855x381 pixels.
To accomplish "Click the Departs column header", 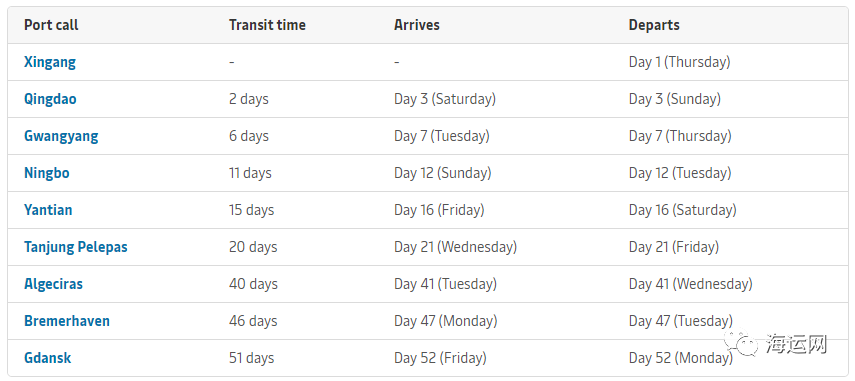I will [654, 25].
